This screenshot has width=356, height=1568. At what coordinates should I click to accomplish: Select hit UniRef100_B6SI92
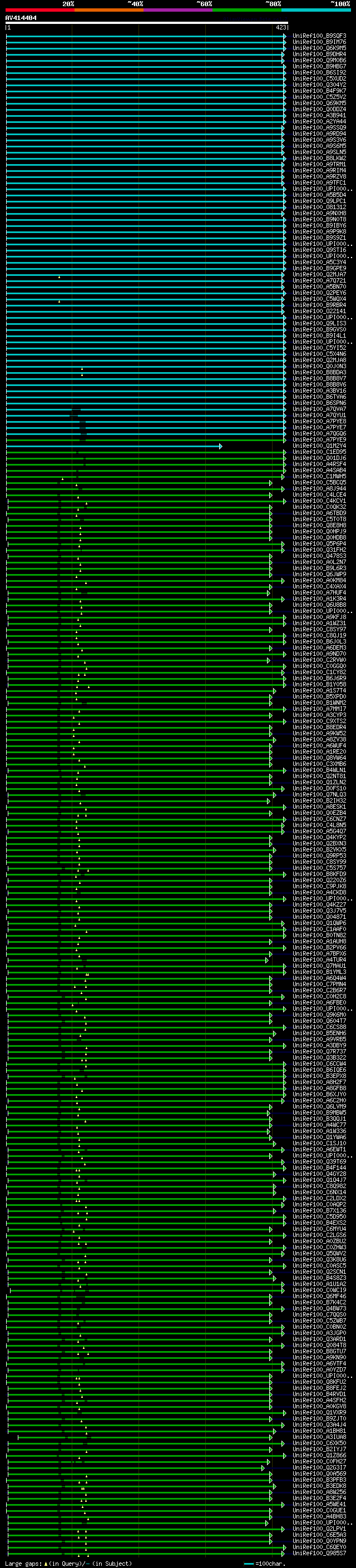319,72
